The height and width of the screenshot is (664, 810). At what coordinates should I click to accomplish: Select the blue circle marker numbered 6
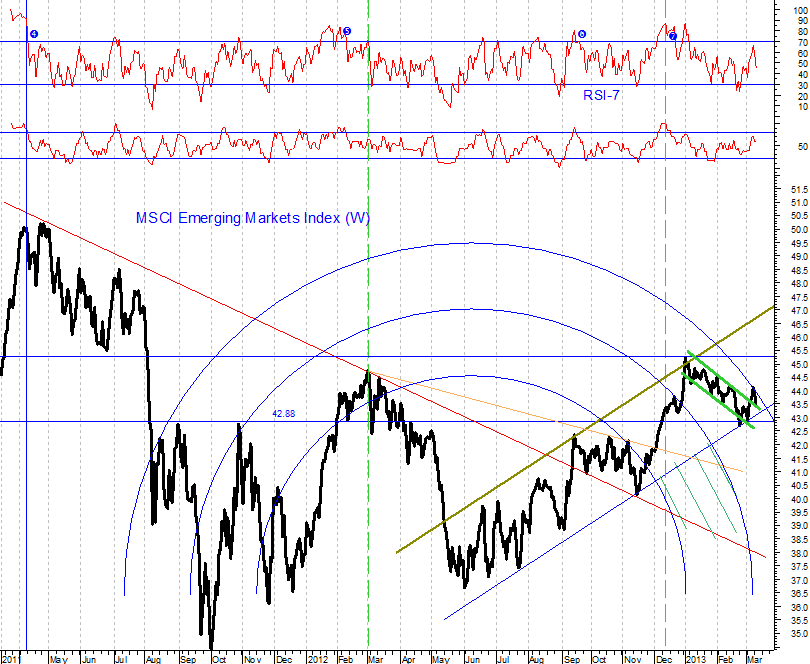pyautogui.click(x=582, y=34)
